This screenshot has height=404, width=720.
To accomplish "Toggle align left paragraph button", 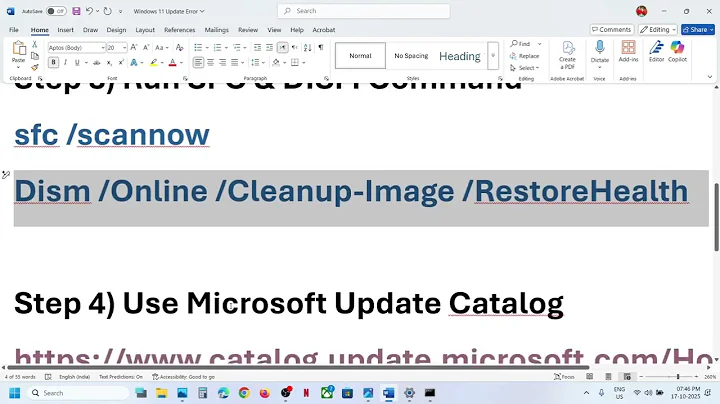I will tap(198, 62).
